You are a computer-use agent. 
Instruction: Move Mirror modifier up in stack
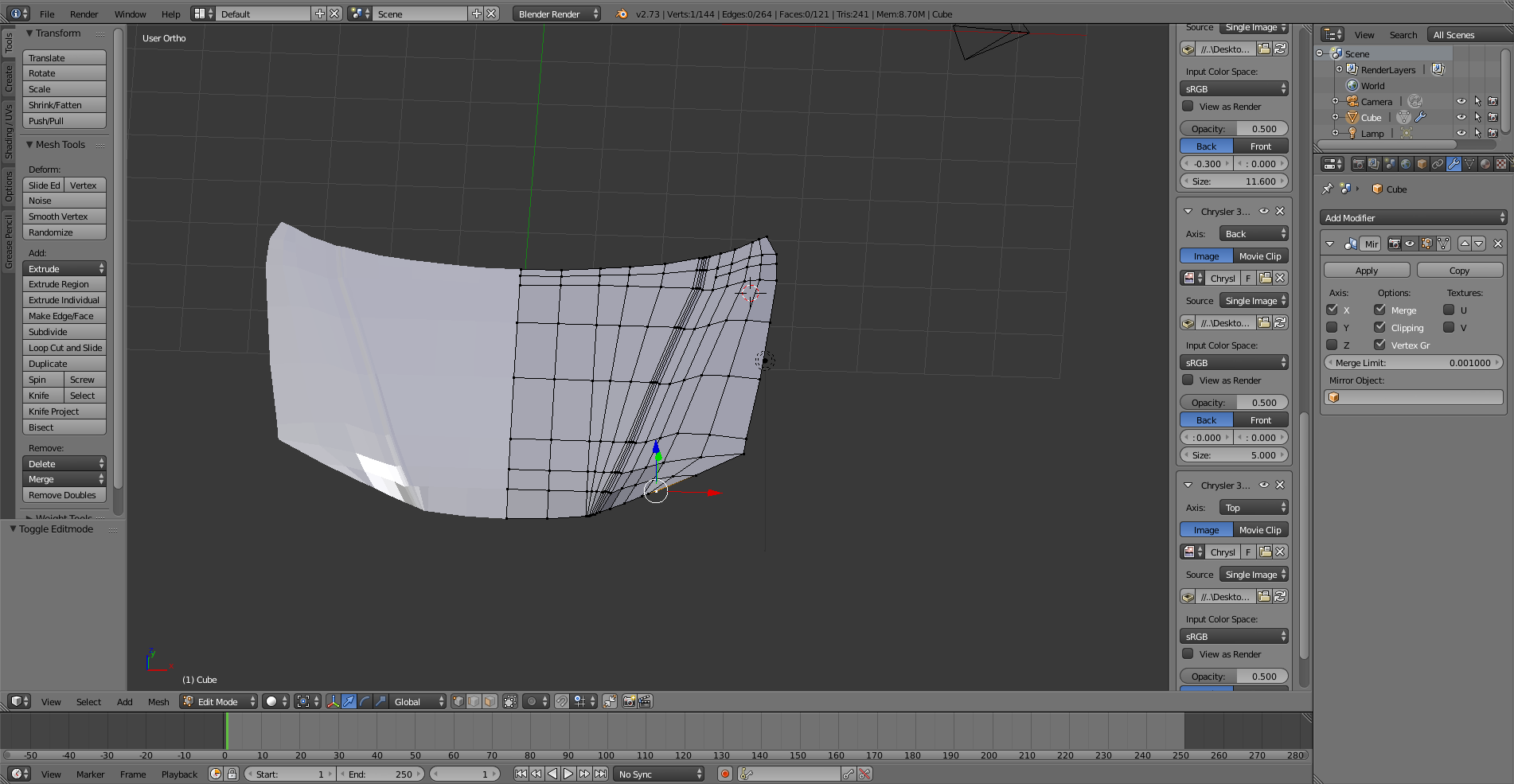[1465, 244]
